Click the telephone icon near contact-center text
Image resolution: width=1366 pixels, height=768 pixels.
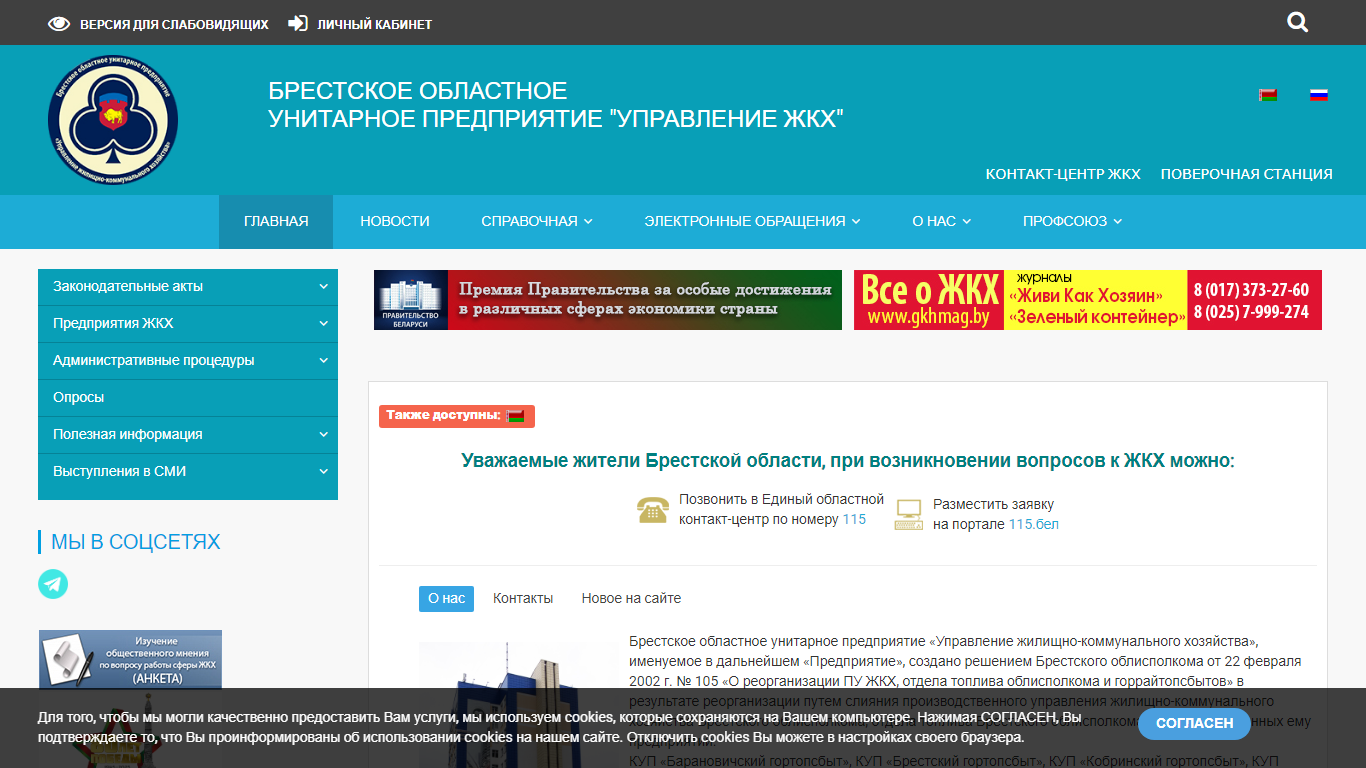click(x=652, y=510)
